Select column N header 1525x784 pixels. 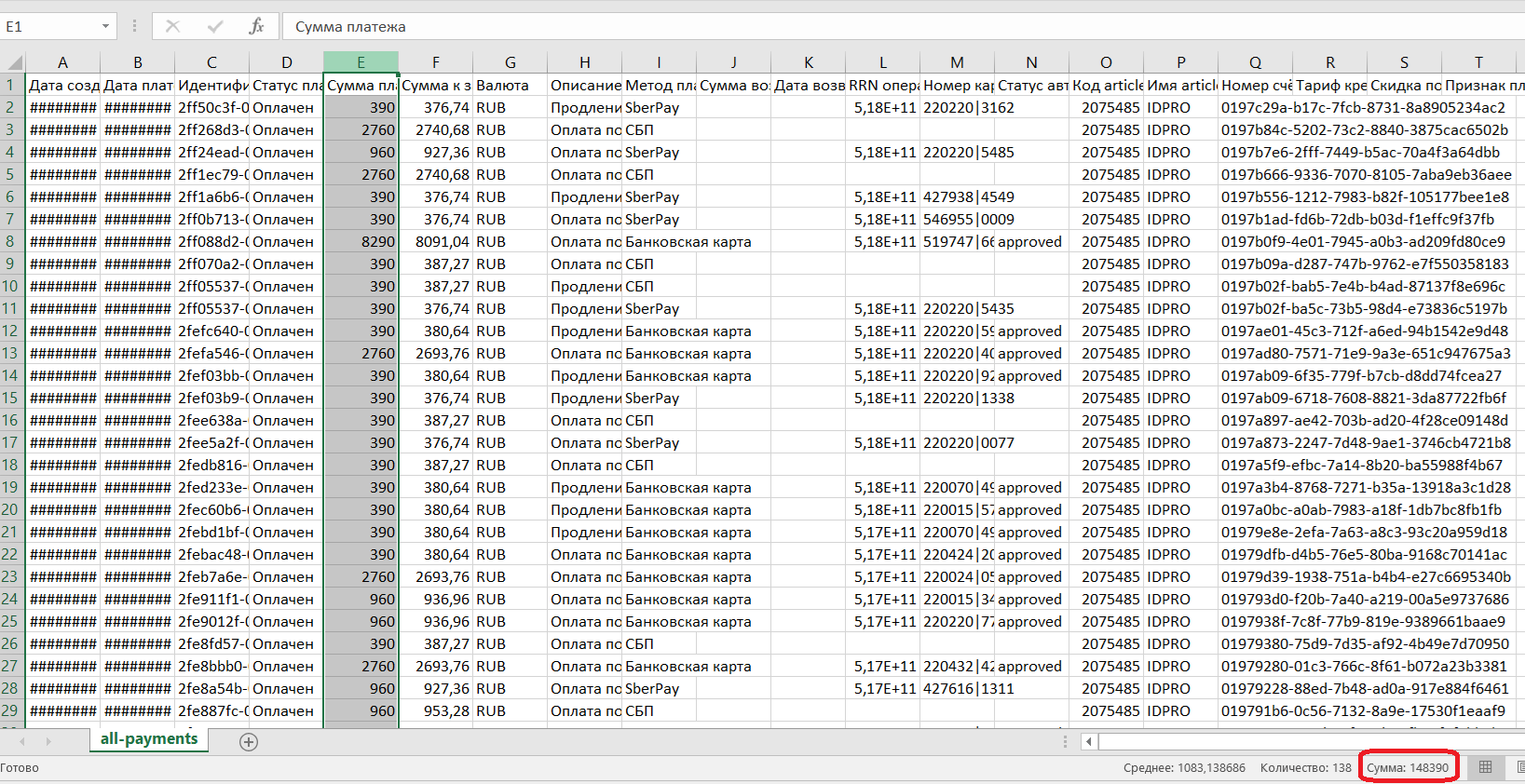1031,62
